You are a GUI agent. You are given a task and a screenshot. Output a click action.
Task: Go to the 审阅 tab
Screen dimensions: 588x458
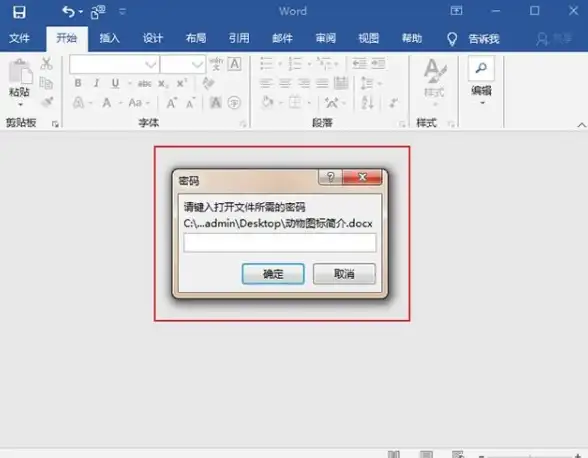pyautogui.click(x=326, y=38)
